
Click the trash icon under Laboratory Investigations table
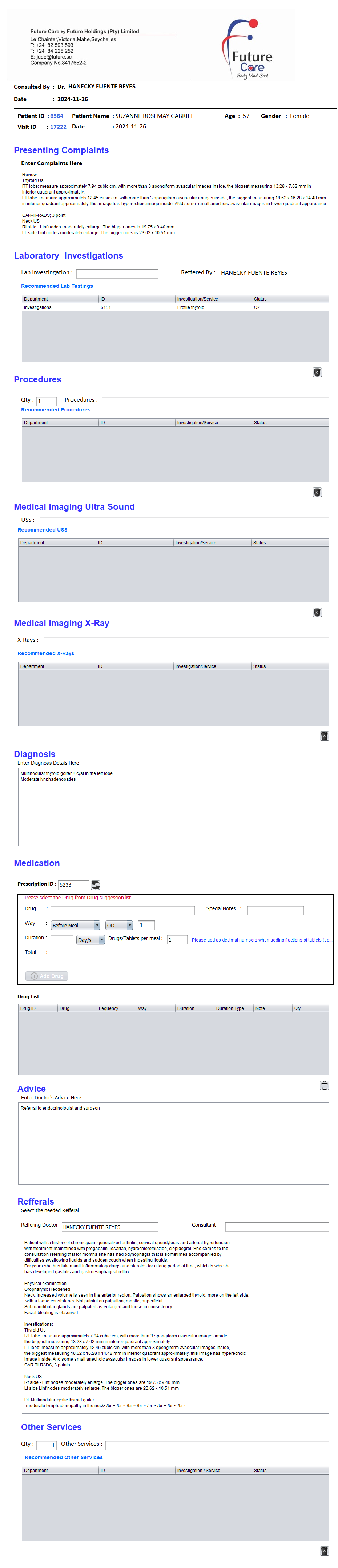(317, 373)
